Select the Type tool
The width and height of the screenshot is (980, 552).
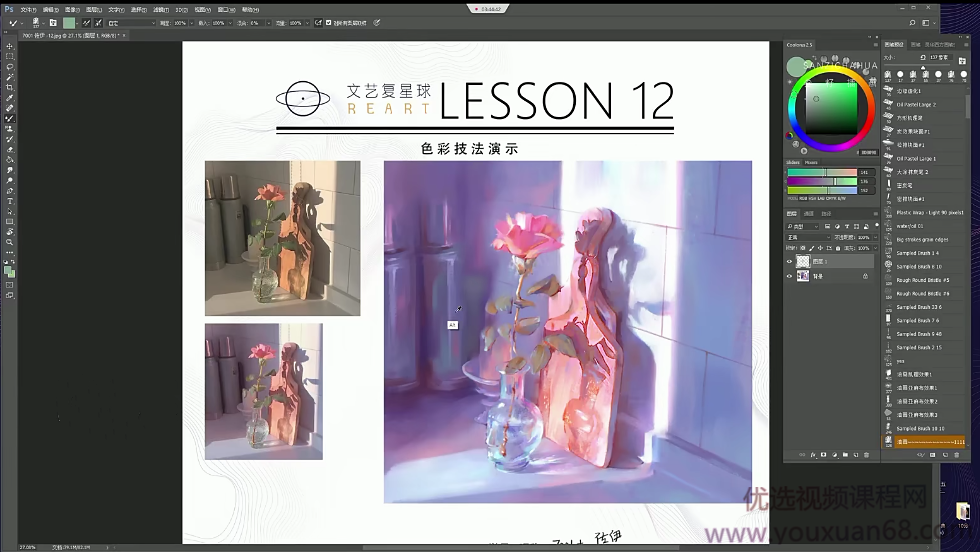(x=9, y=201)
